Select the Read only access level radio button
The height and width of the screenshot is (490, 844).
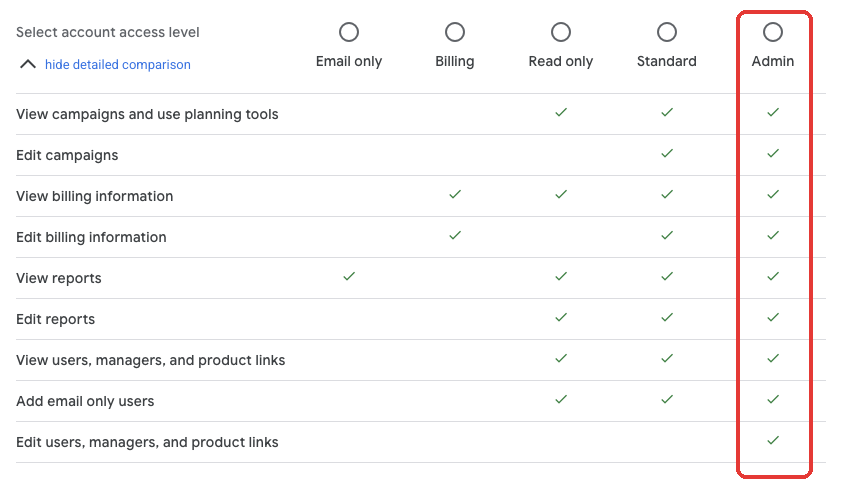(561, 32)
